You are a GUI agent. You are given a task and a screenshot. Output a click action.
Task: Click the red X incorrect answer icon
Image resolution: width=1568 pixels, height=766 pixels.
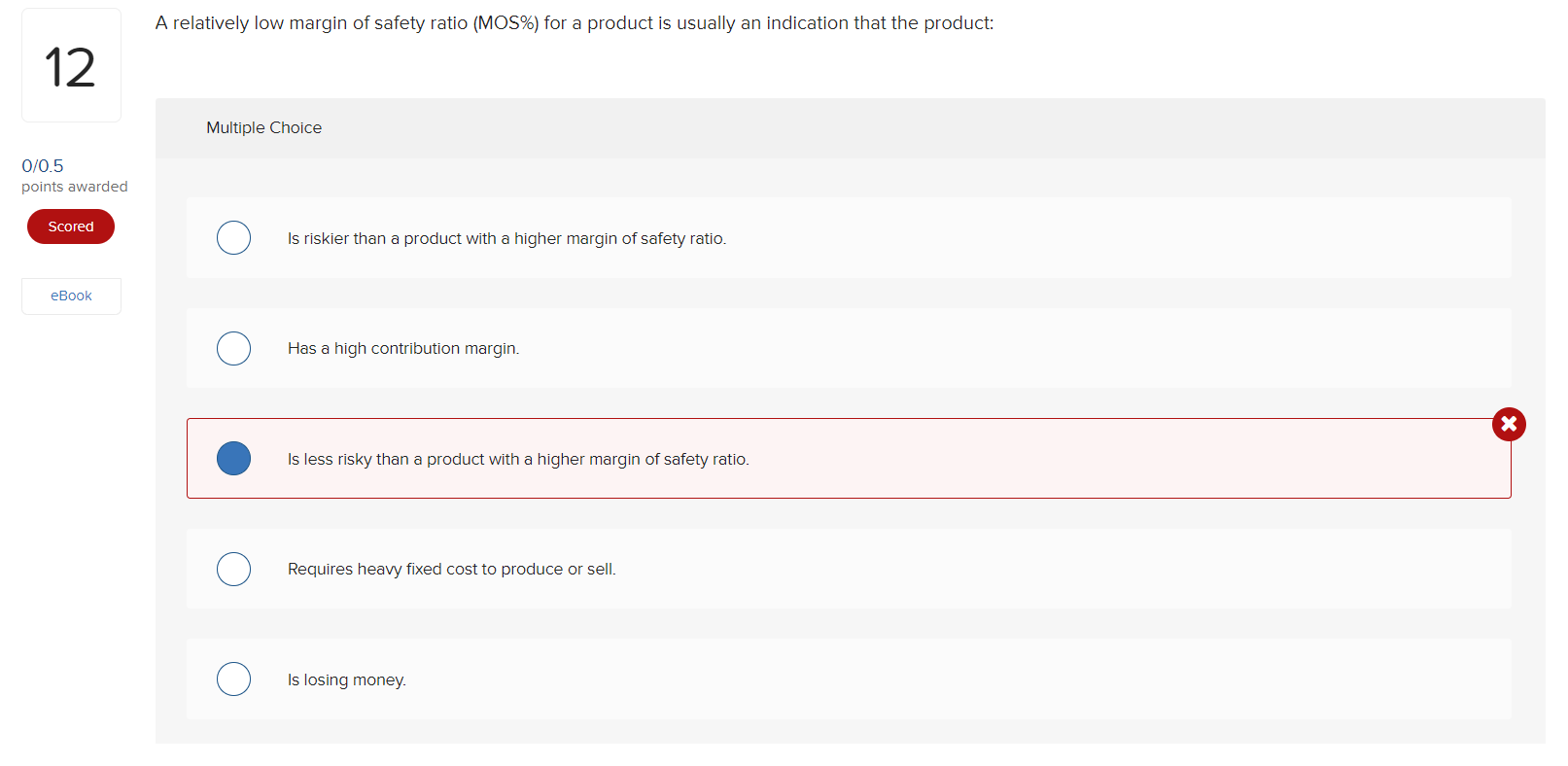click(1509, 424)
